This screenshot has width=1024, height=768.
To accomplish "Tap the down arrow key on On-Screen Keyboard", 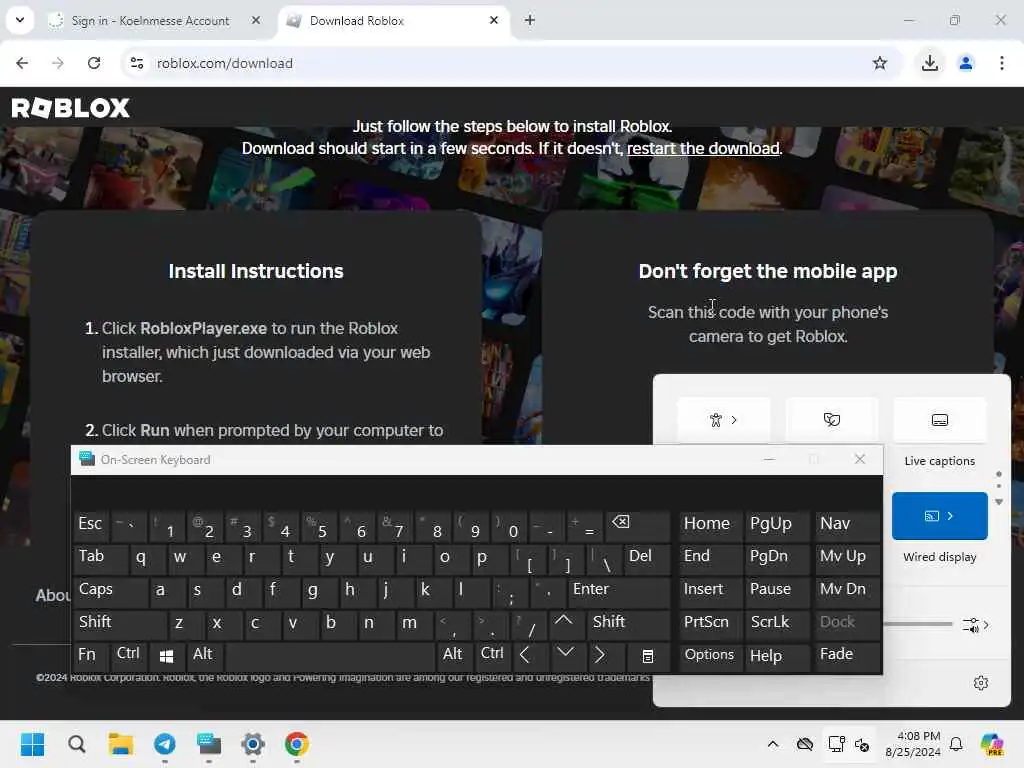I will click(x=566, y=656).
